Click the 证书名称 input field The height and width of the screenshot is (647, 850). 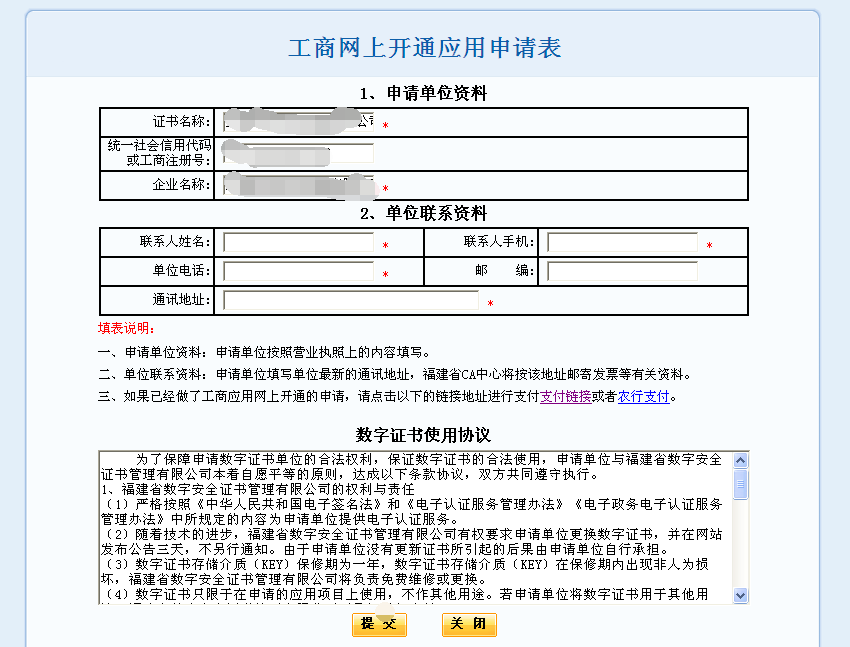click(x=298, y=122)
